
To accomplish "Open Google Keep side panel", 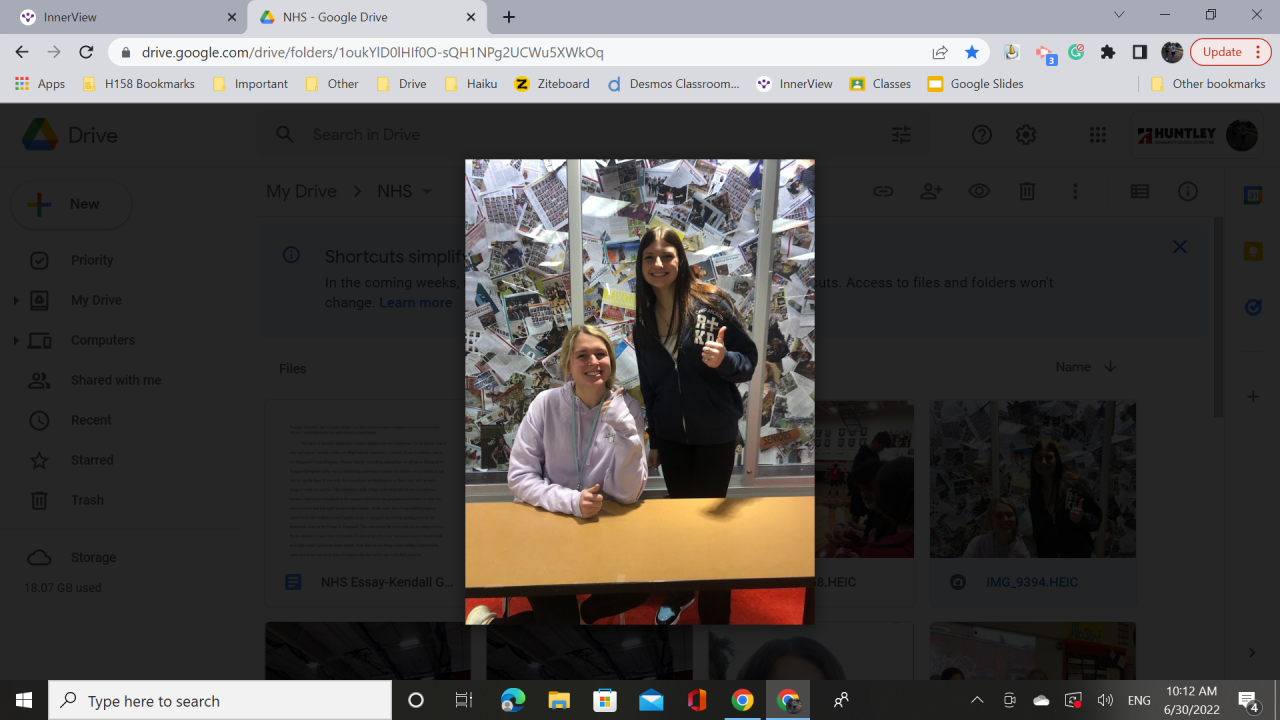I will 1253,252.
